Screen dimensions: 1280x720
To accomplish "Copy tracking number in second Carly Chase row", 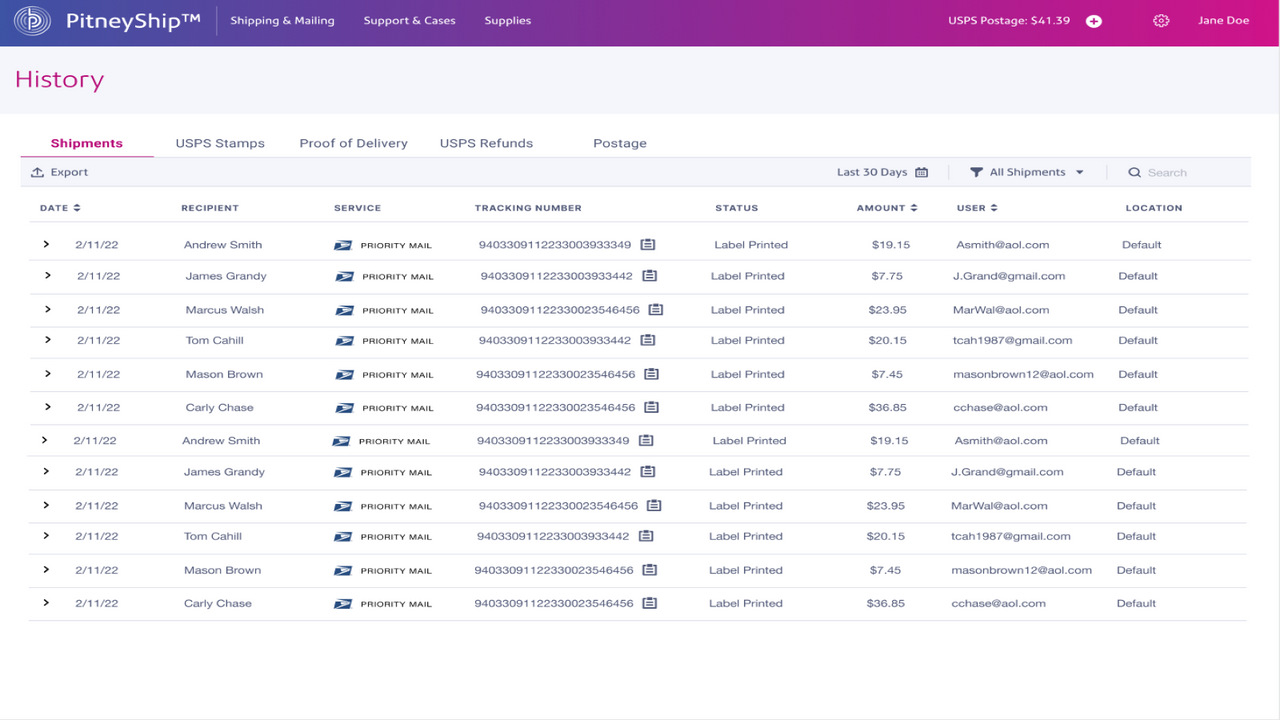I will pos(650,603).
